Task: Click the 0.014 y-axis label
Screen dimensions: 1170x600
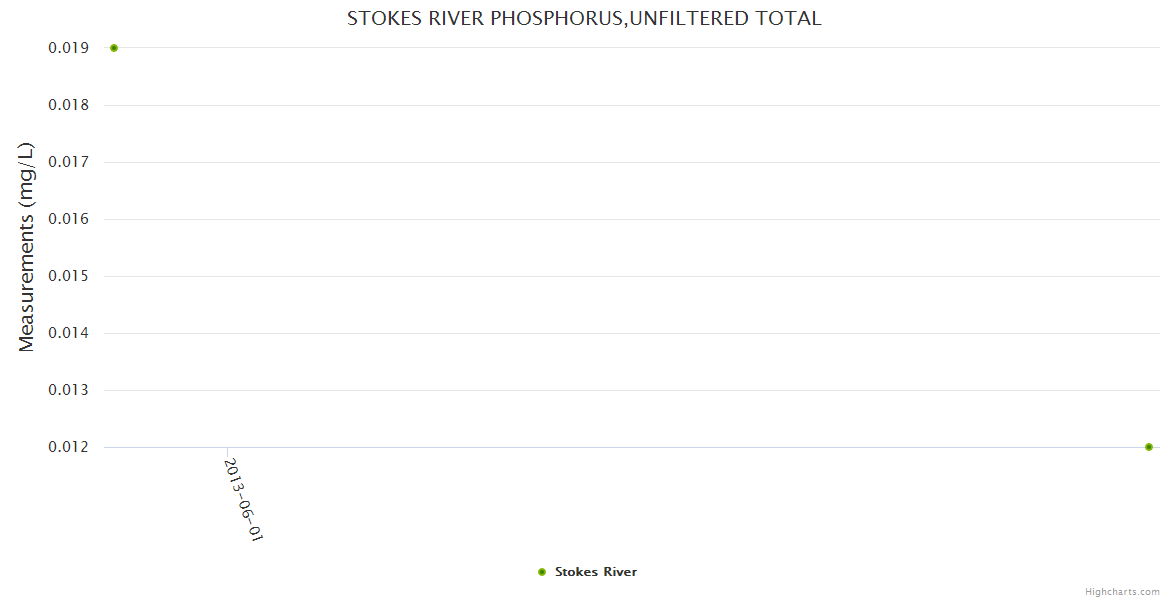Action: pos(68,333)
